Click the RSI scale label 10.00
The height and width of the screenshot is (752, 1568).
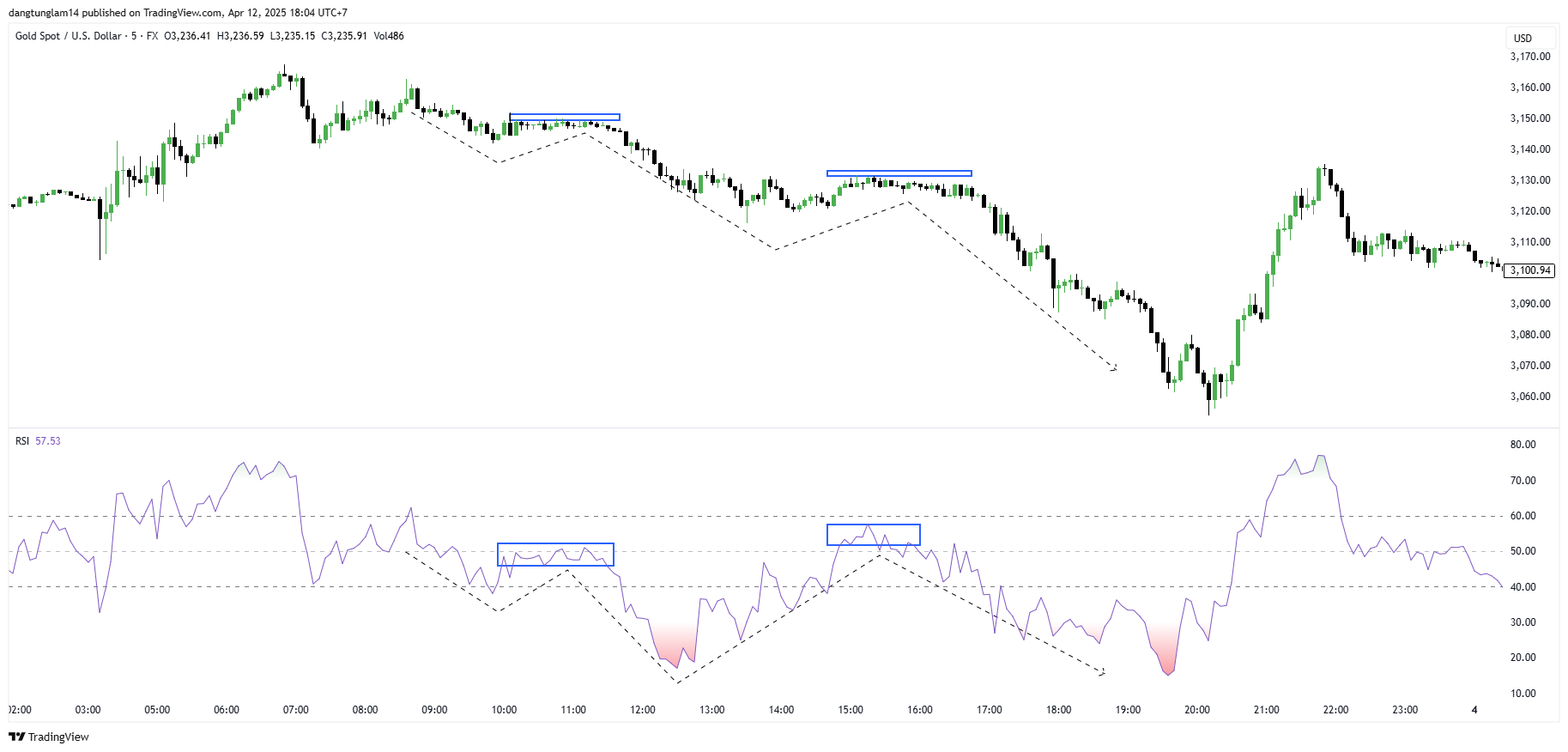[1523, 694]
